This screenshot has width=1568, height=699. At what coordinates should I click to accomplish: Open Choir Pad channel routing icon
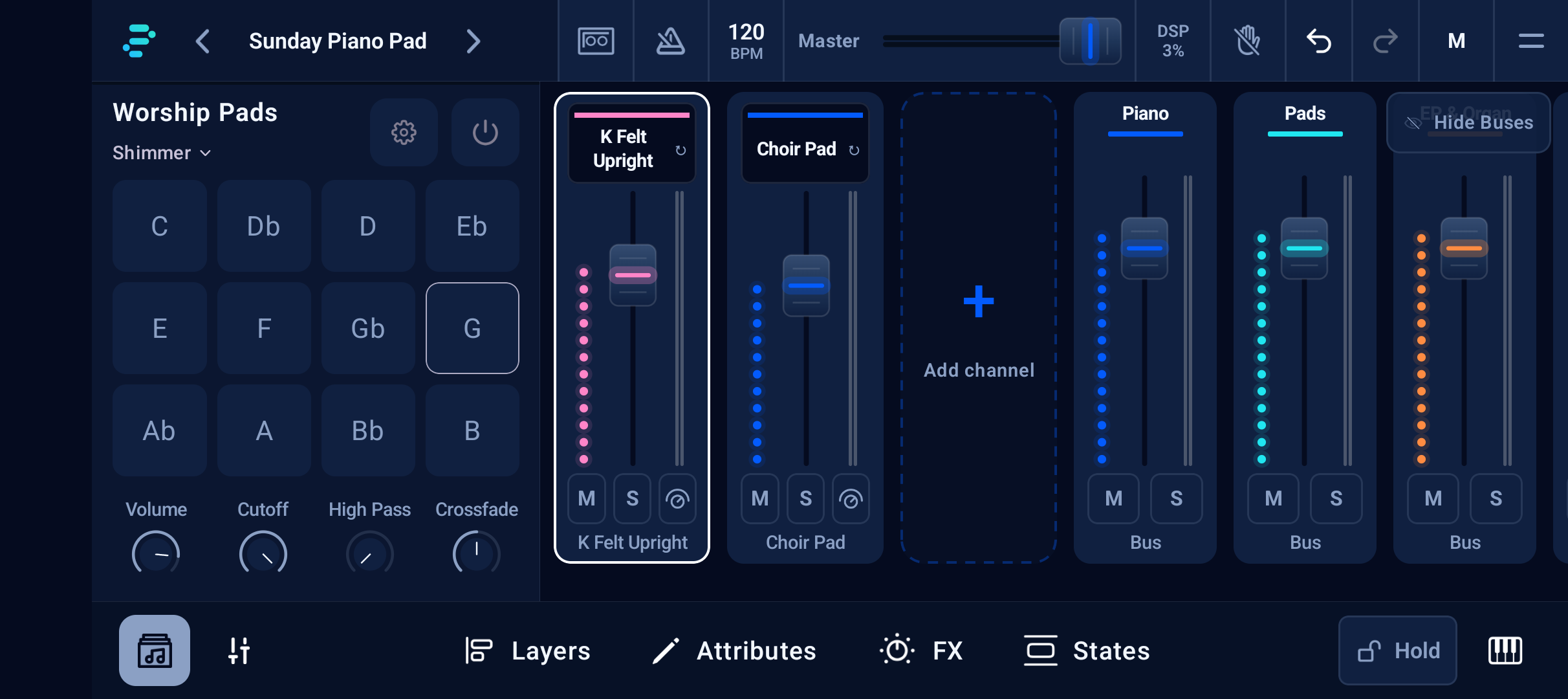coord(851,498)
